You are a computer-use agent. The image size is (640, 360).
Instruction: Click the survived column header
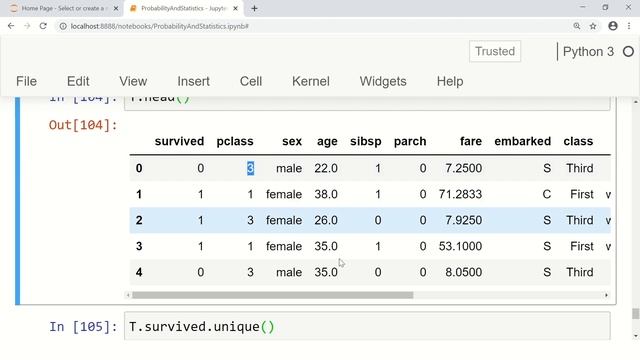(x=179, y=141)
